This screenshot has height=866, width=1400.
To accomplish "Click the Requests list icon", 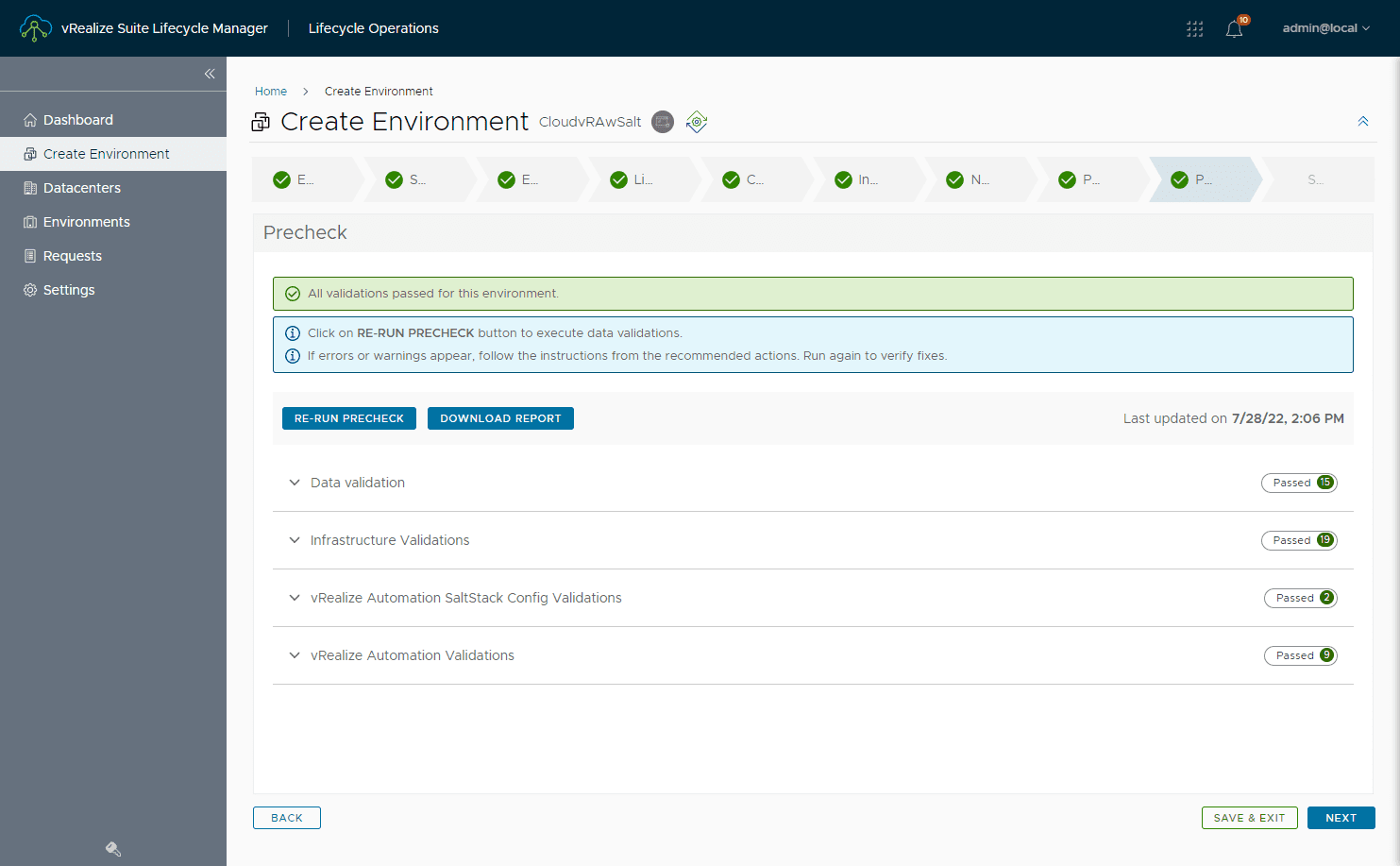I will coord(30,256).
